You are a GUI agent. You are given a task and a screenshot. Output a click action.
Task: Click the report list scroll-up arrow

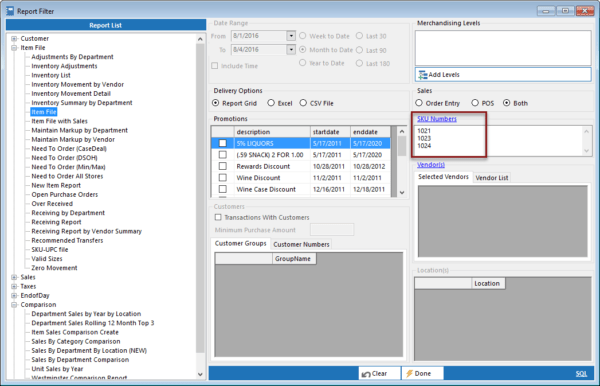coord(200,39)
